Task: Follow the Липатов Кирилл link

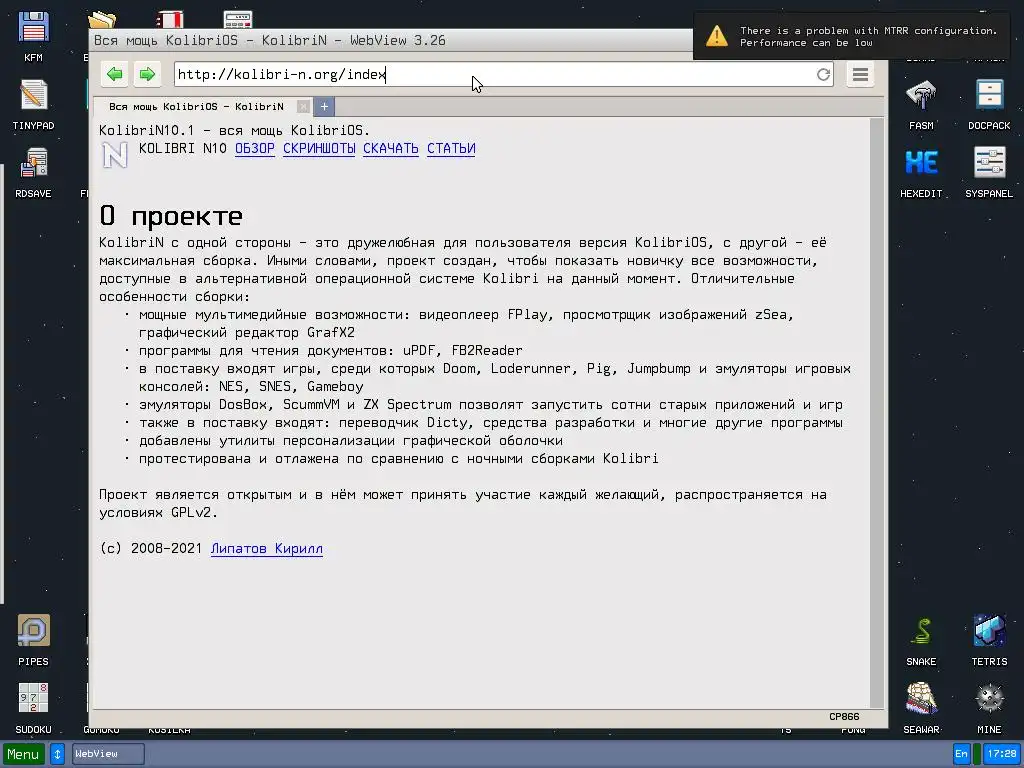Action: [x=266, y=549]
